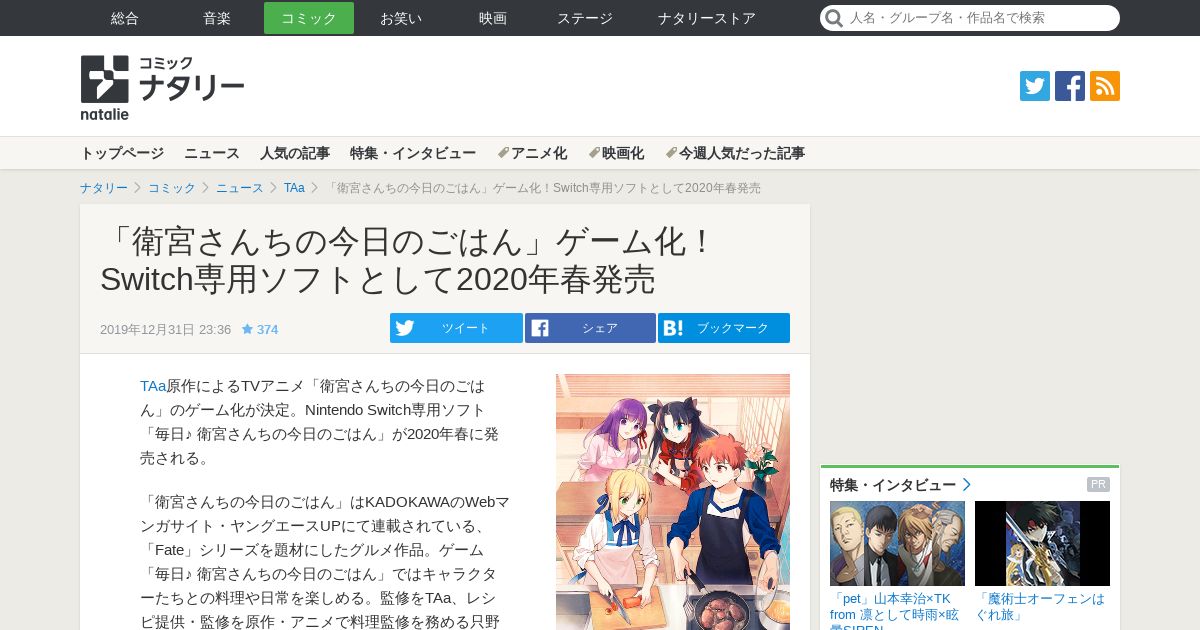
Task: Click the コミック breadcrumb link
Action: [x=172, y=188]
